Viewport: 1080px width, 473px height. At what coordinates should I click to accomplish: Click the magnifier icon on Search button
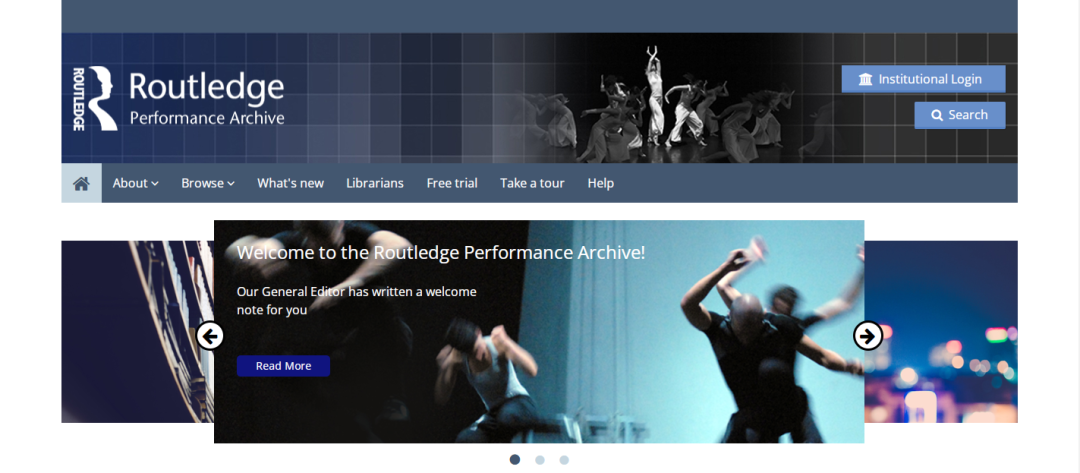tap(937, 115)
